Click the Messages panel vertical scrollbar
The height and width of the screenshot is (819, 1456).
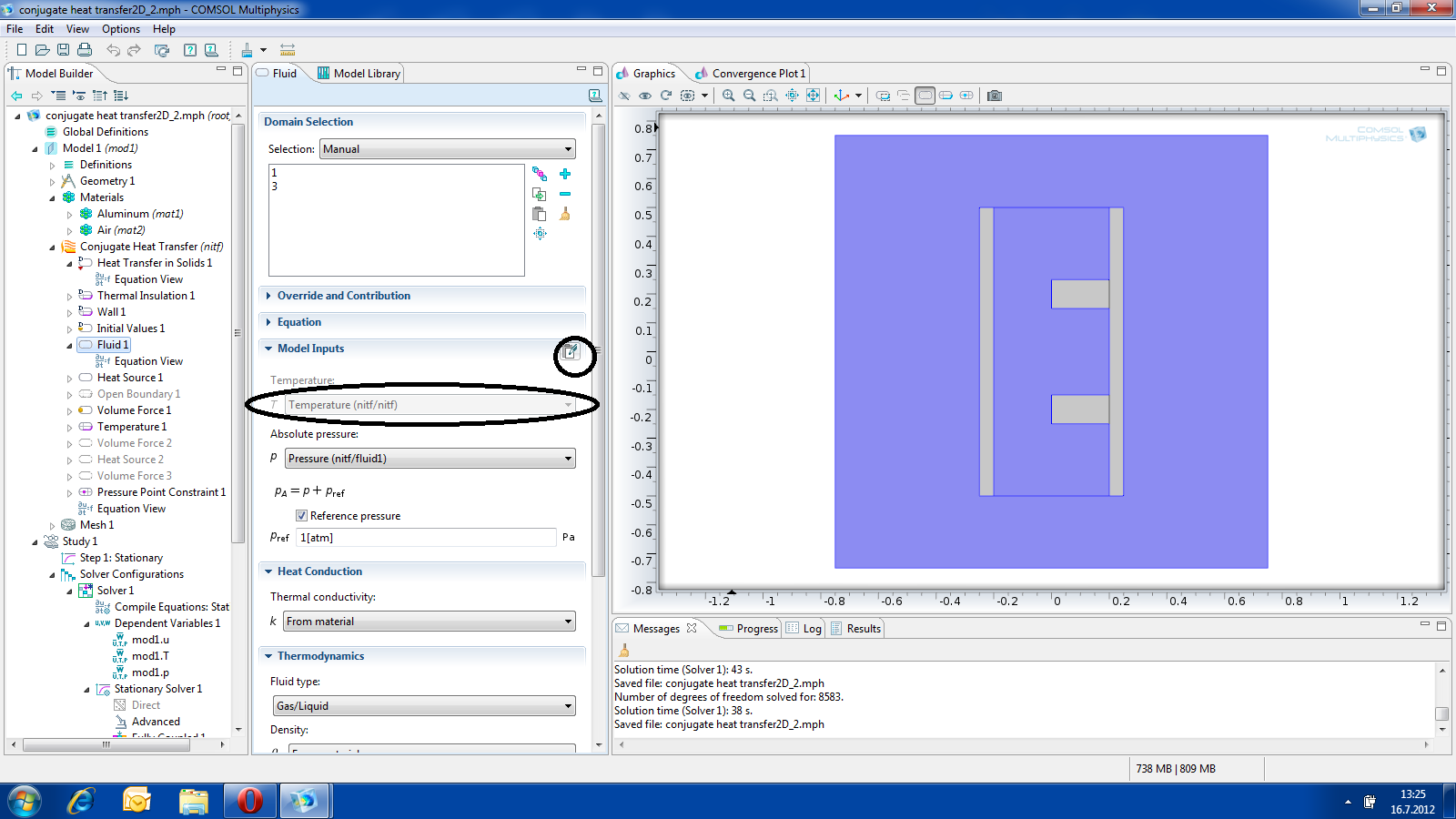tap(1441, 713)
